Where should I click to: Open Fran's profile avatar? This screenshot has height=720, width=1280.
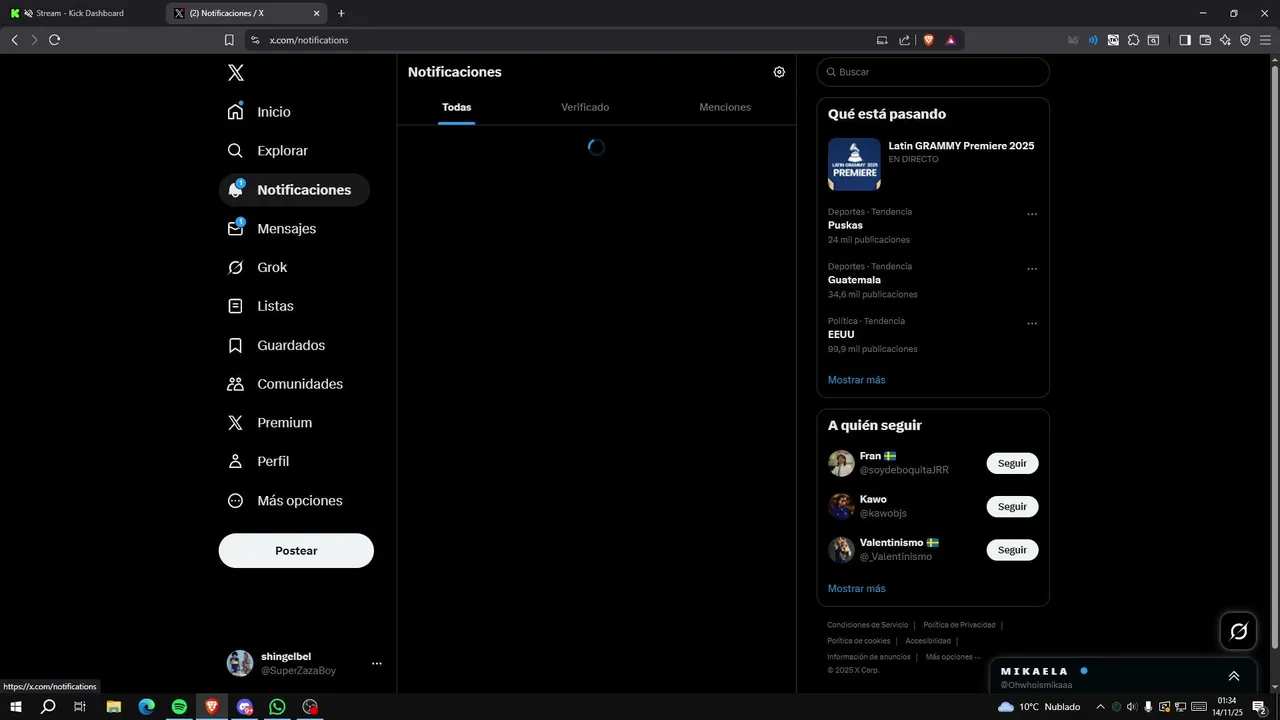[x=841, y=463]
